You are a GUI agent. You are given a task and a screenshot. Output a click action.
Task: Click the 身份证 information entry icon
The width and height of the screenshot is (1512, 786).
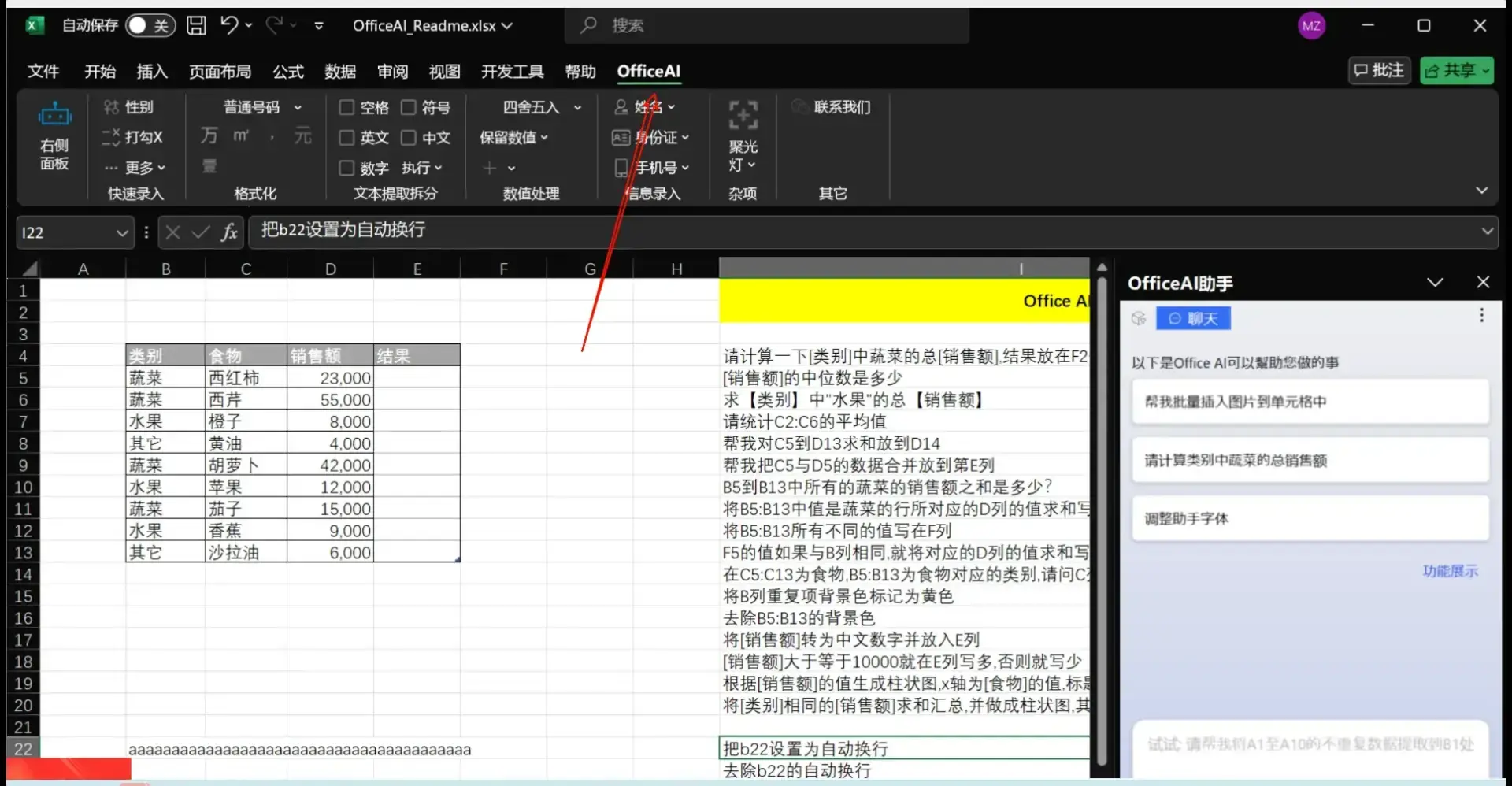tap(620, 137)
